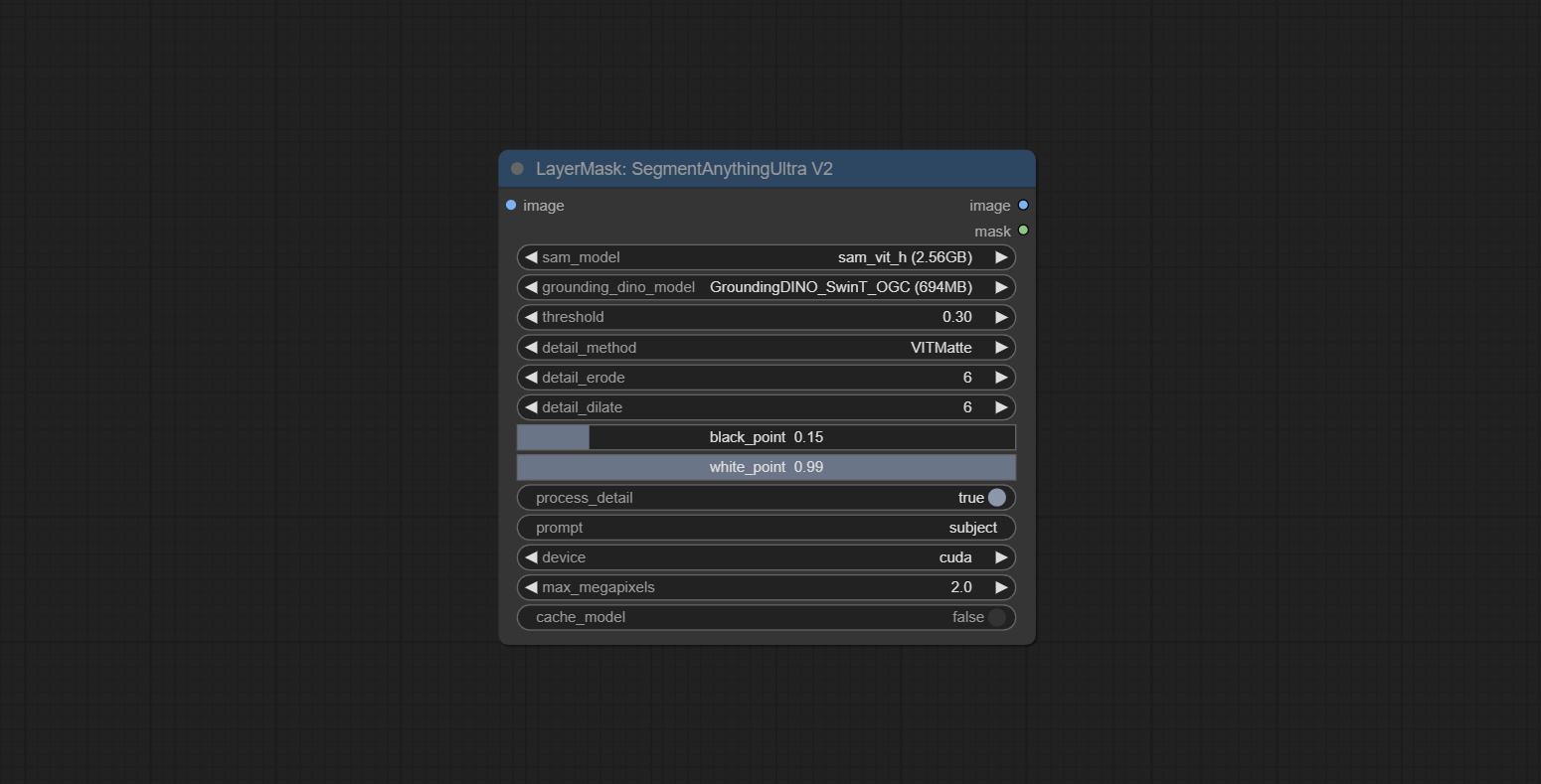The height and width of the screenshot is (784, 1541).
Task: Click the node collapse dot in title bar
Action: (x=517, y=169)
